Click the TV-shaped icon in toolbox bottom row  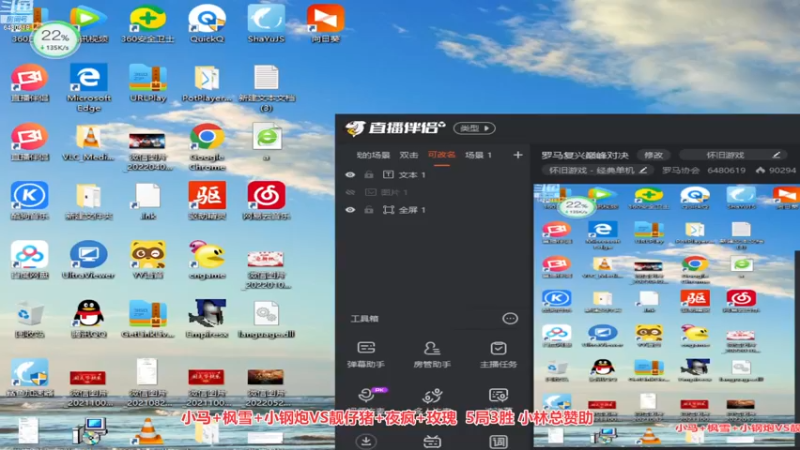point(432,441)
